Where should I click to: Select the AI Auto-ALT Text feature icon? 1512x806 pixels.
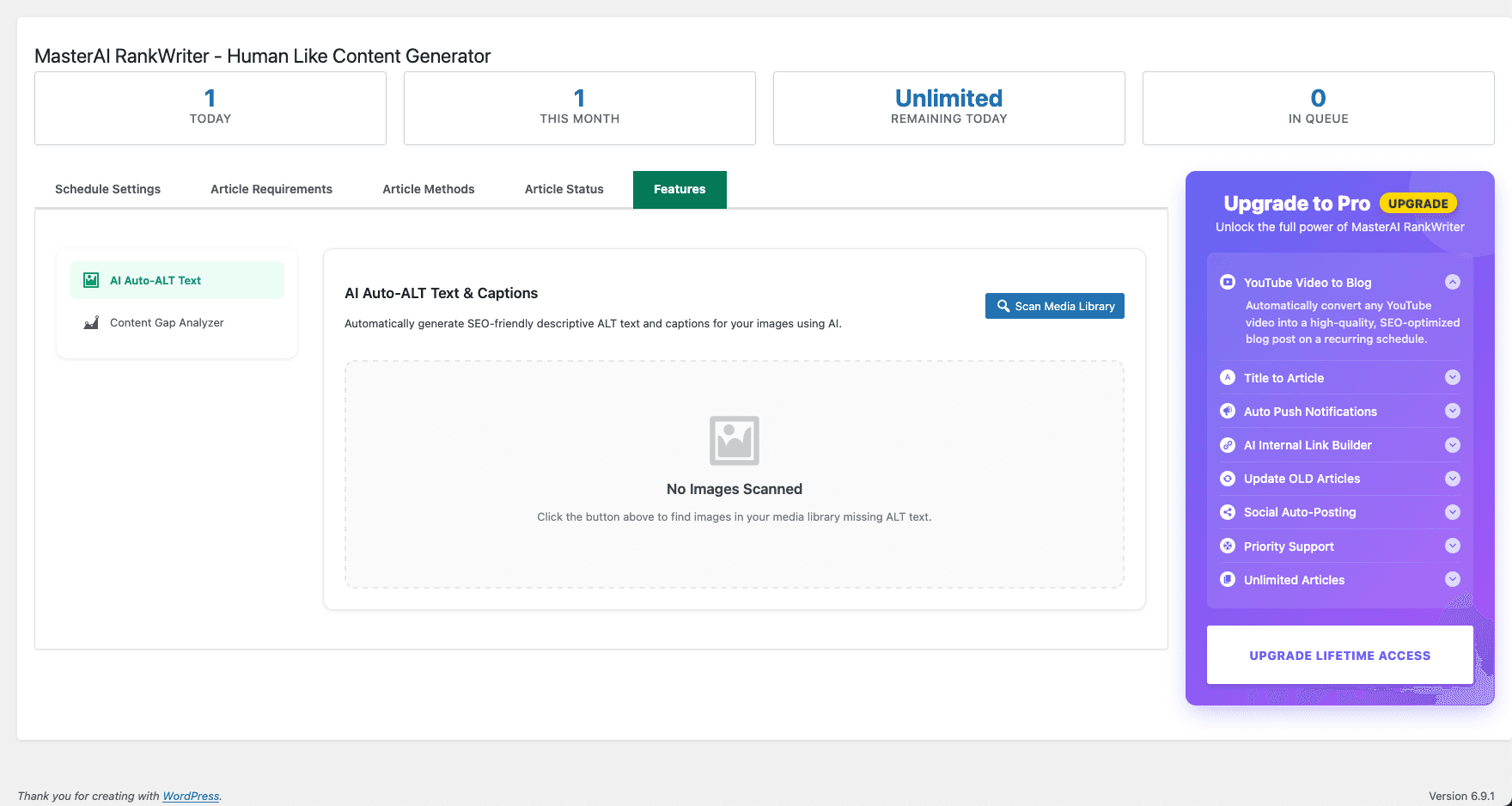[x=90, y=279]
